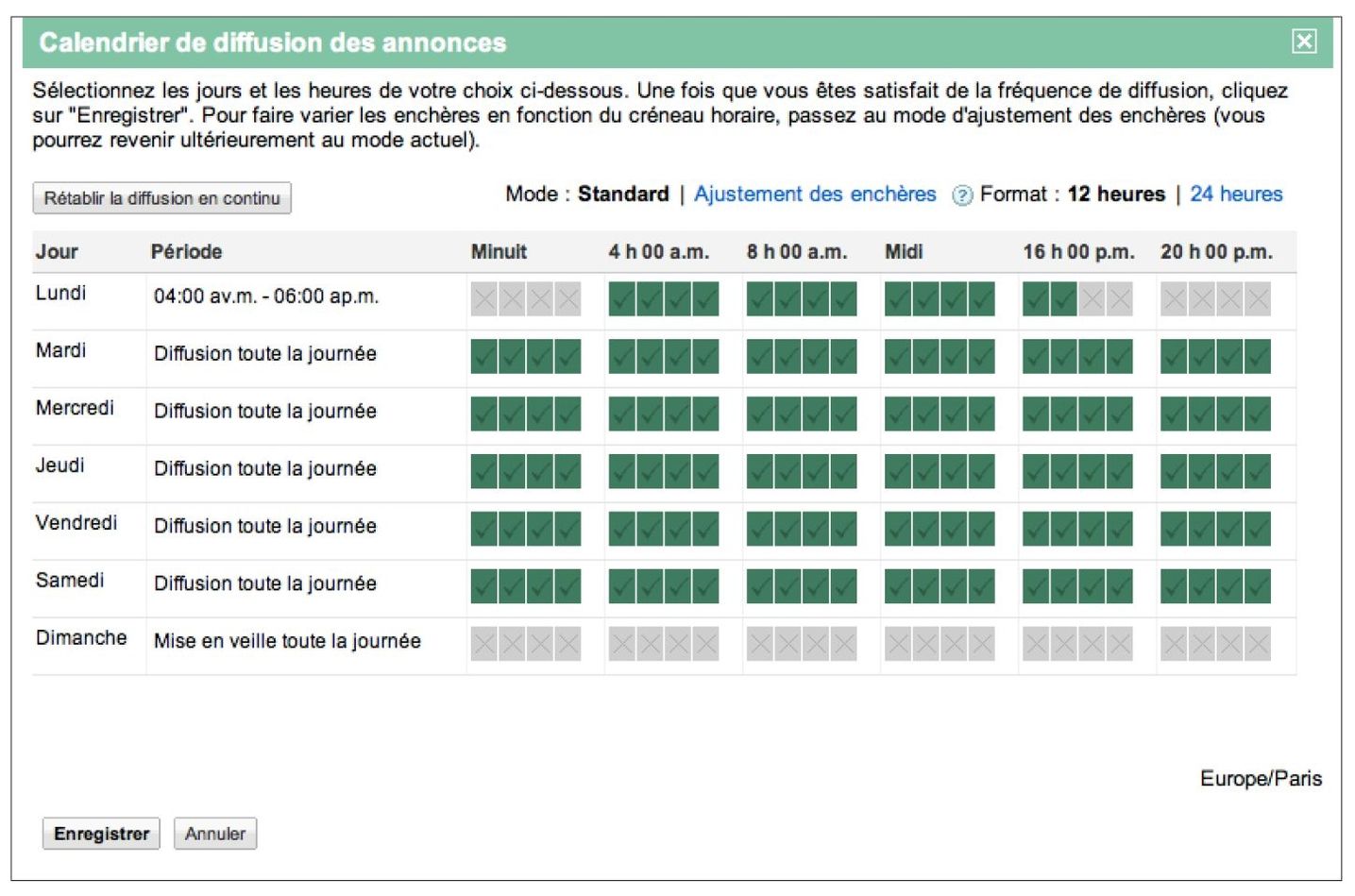Enable first Minuit block on Lundi

[483, 299]
